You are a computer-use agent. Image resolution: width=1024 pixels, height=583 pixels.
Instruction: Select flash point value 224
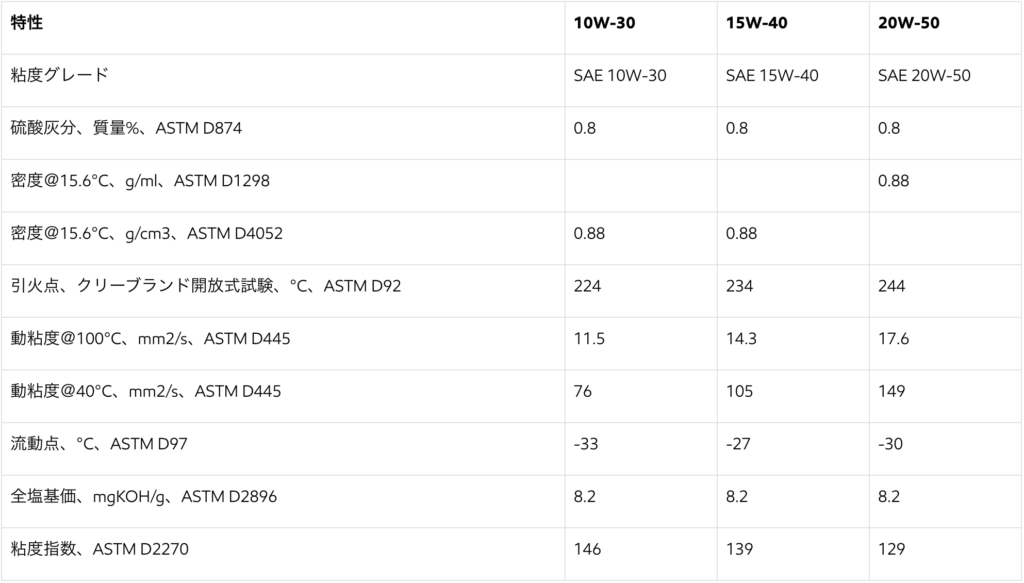click(587, 287)
